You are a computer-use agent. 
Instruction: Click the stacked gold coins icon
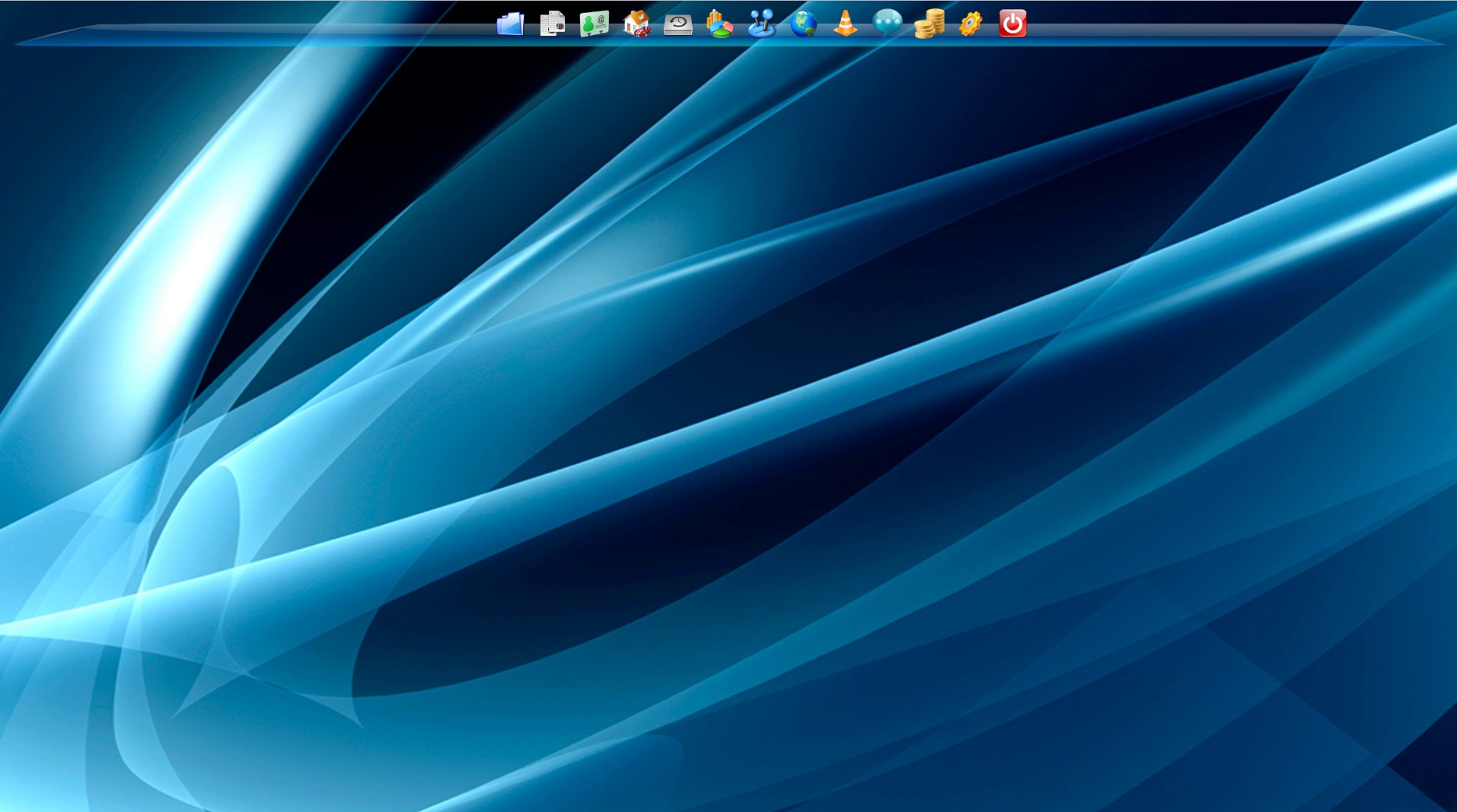click(929, 24)
